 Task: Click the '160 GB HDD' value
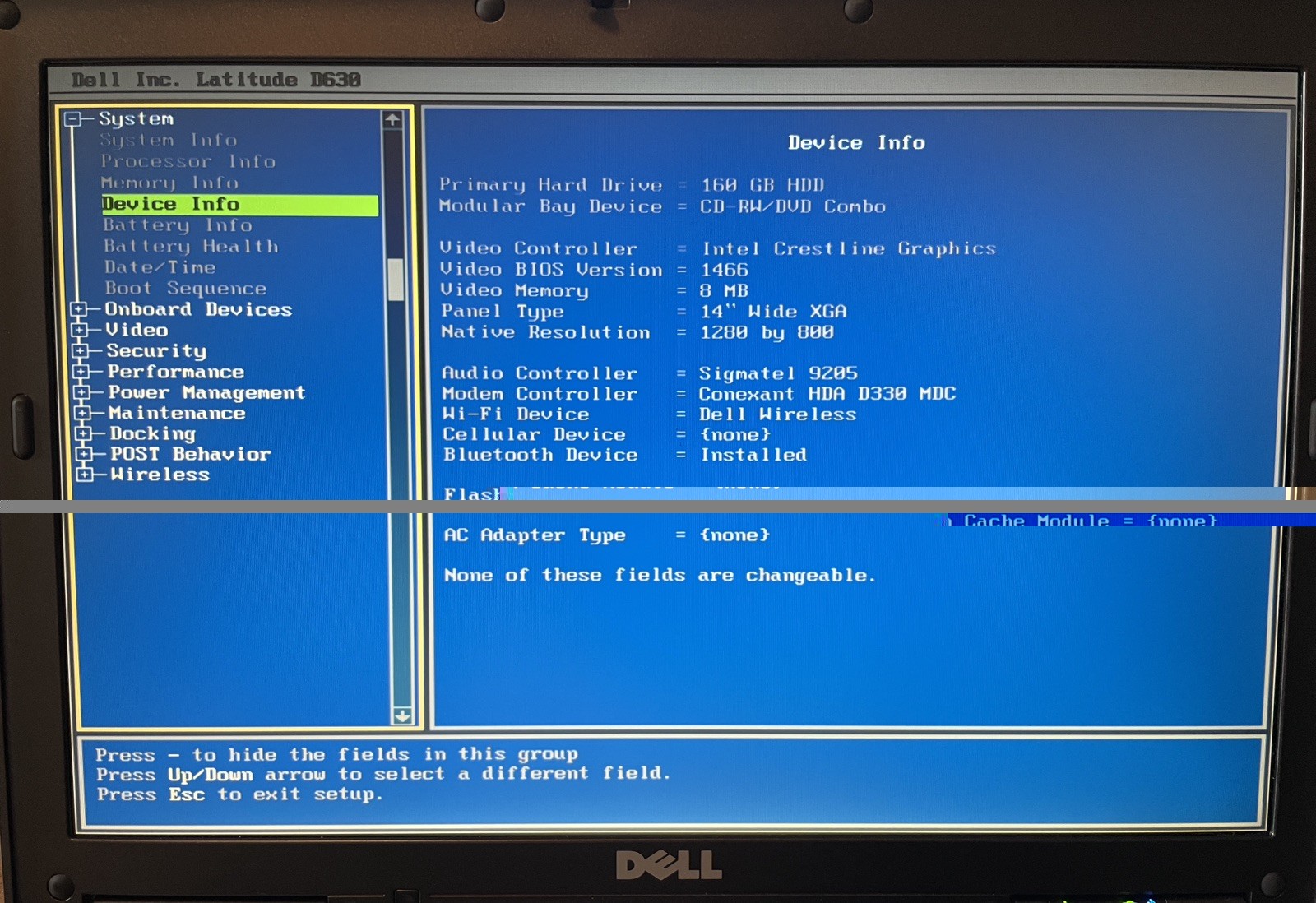click(762, 185)
